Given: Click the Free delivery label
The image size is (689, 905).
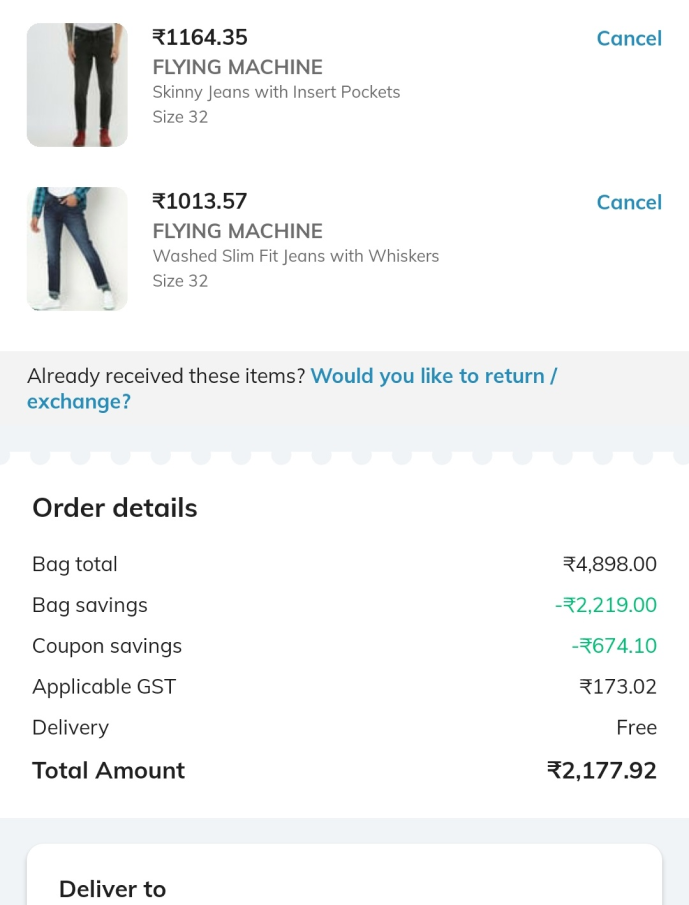Looking at the screenshot, I should 636,728.
